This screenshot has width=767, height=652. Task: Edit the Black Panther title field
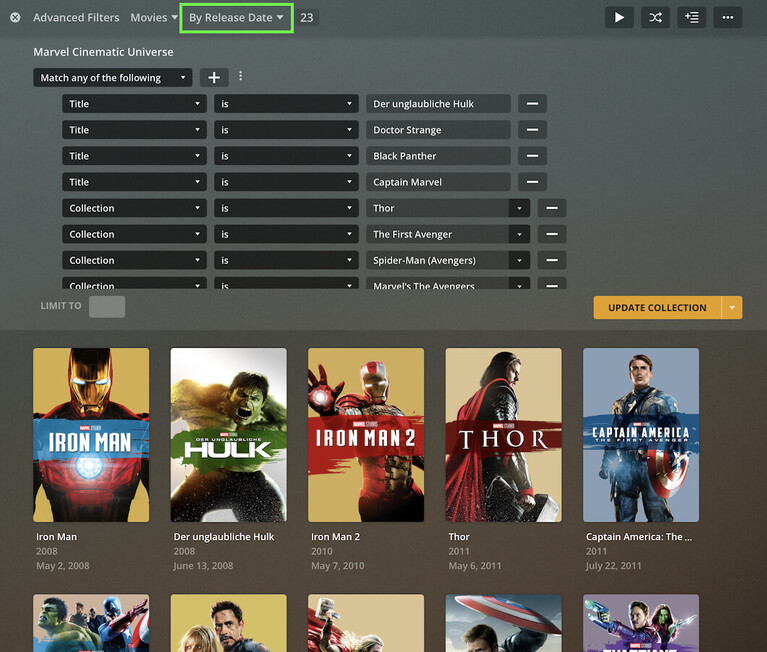(438, 156)
